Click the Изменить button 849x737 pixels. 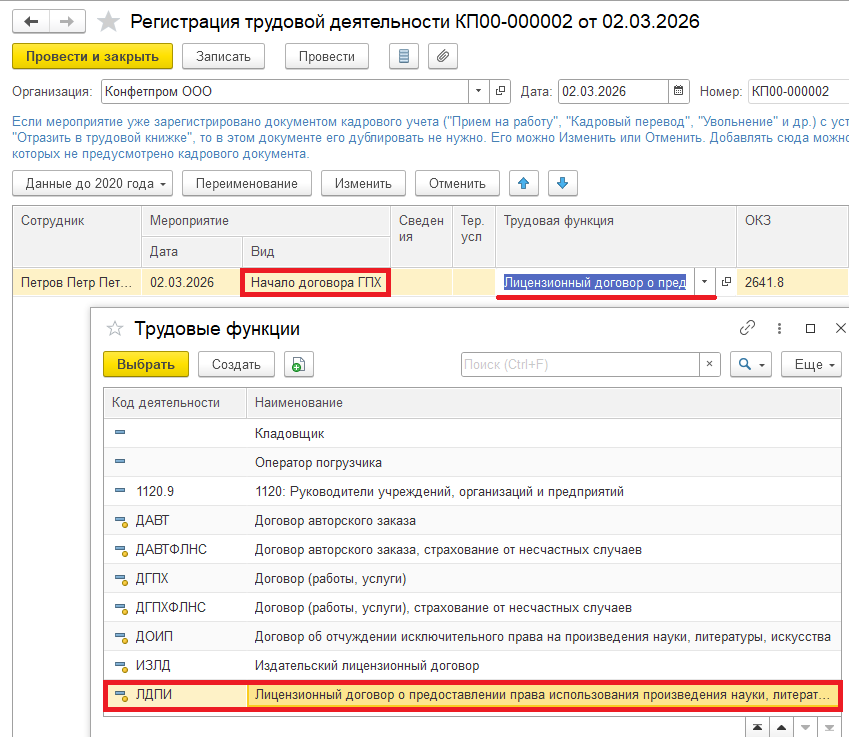363,184
